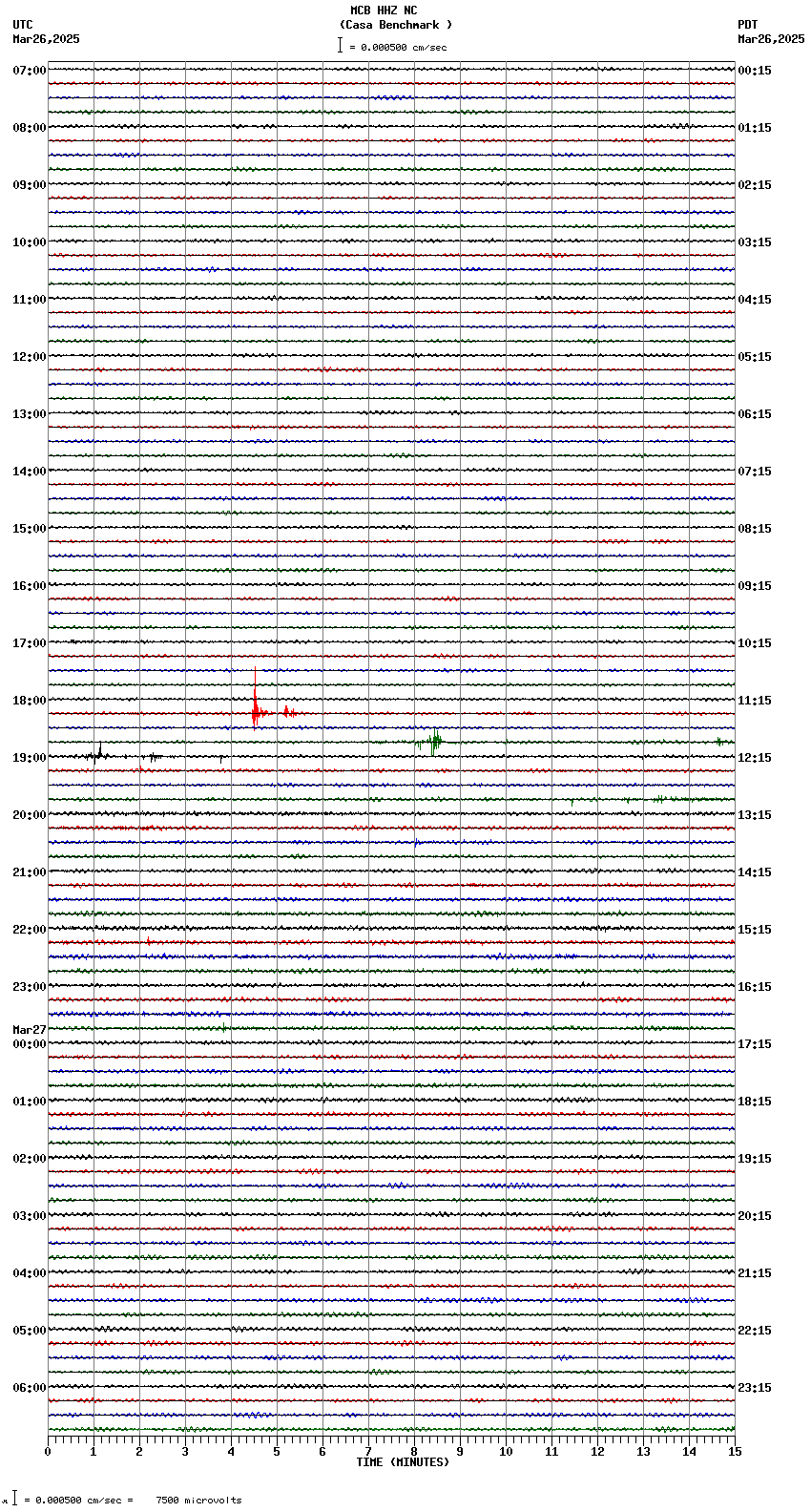Click the '20:00' UTC time label
Image resolution: width=811 pixels, height=1512 pixels.
(x=30, y=815)
